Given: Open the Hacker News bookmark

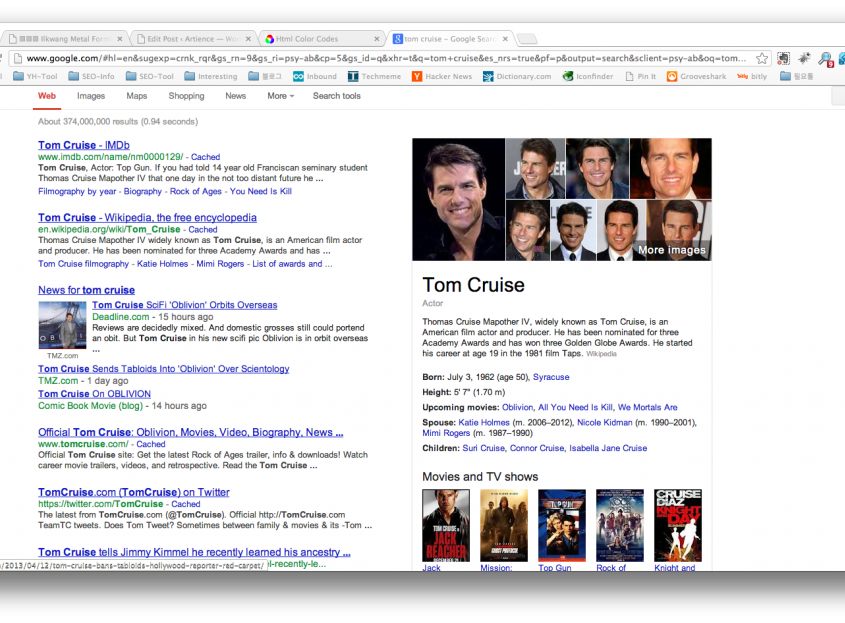Looking at the screenshot, I should (442, 77).
